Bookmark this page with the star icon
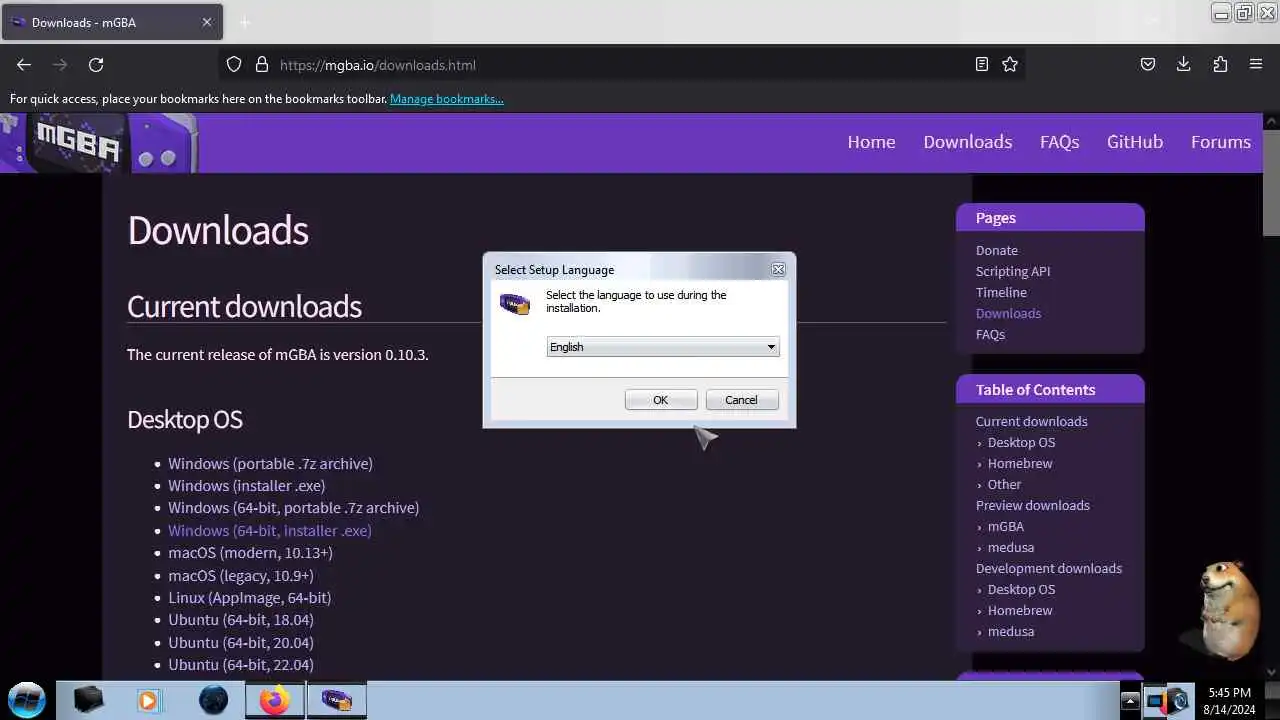1280x720 pixels. tap(1010, 65)
